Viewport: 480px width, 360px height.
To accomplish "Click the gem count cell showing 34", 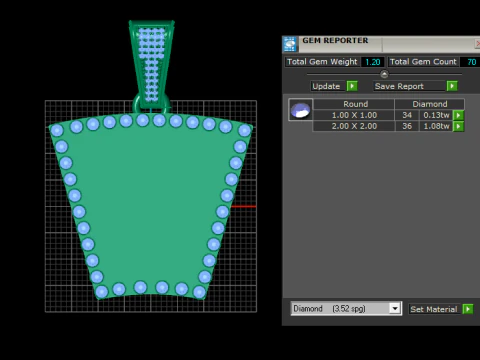I will (x=407, y=115).
